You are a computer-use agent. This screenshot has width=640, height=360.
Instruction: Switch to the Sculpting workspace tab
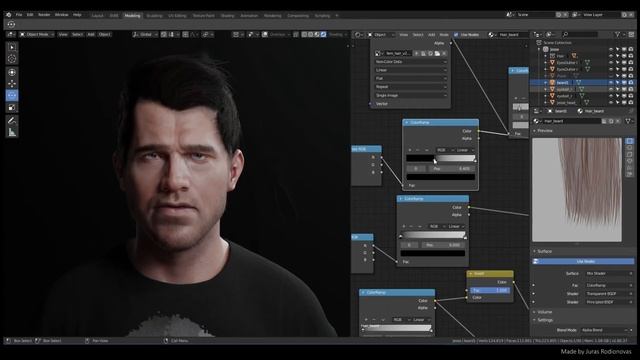click(154, 16)
